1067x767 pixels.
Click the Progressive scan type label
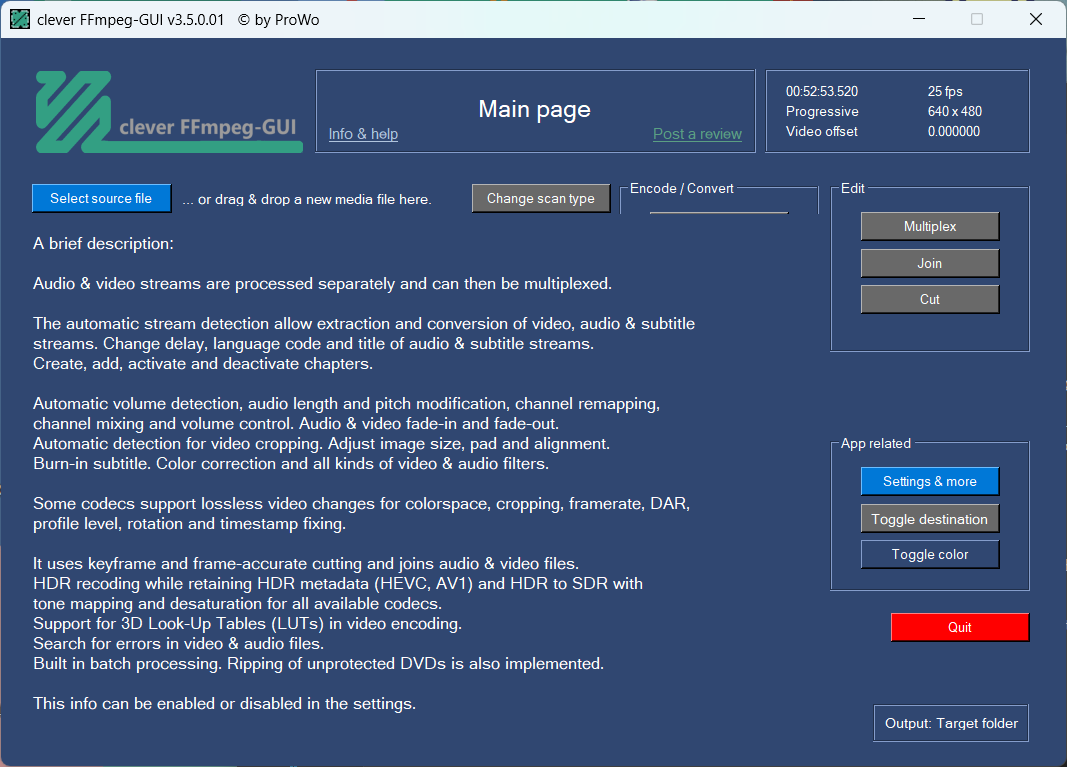point(821,111)
